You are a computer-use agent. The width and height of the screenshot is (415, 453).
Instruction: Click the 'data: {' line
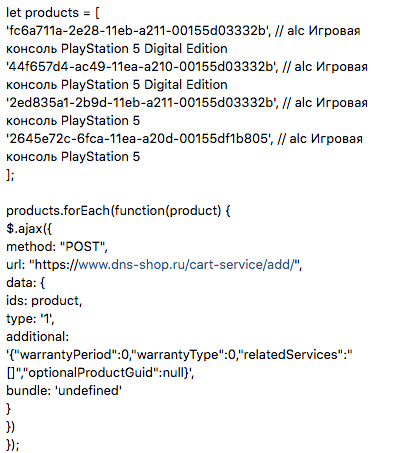[x=25, y=283]
